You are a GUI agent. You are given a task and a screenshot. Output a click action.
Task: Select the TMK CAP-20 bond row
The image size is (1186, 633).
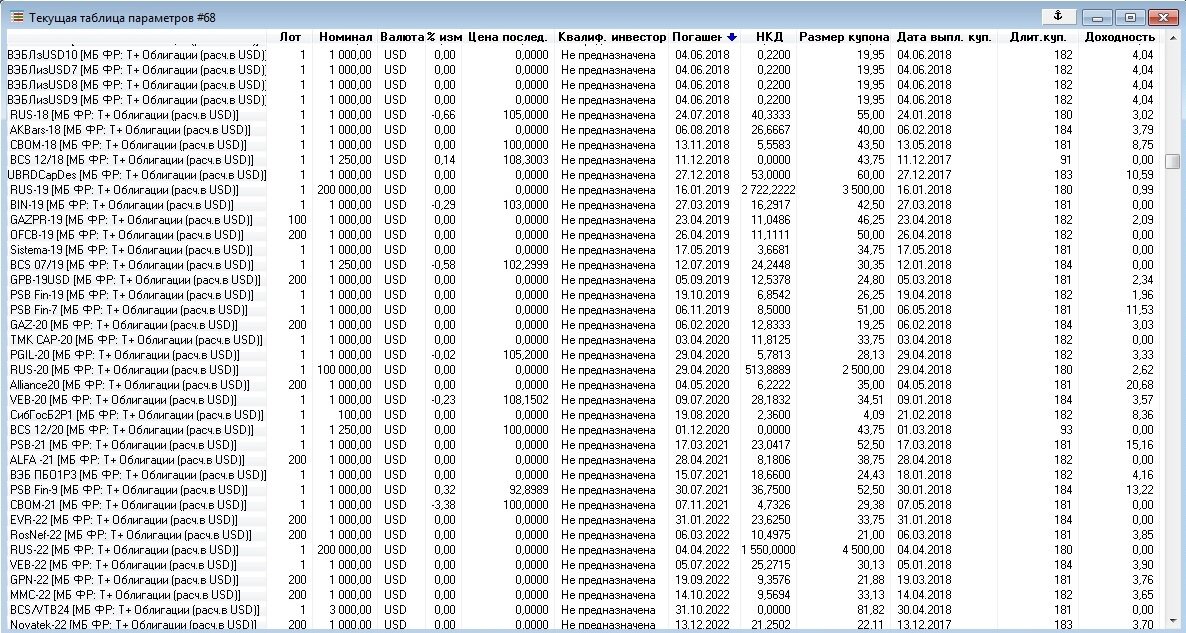582,340
